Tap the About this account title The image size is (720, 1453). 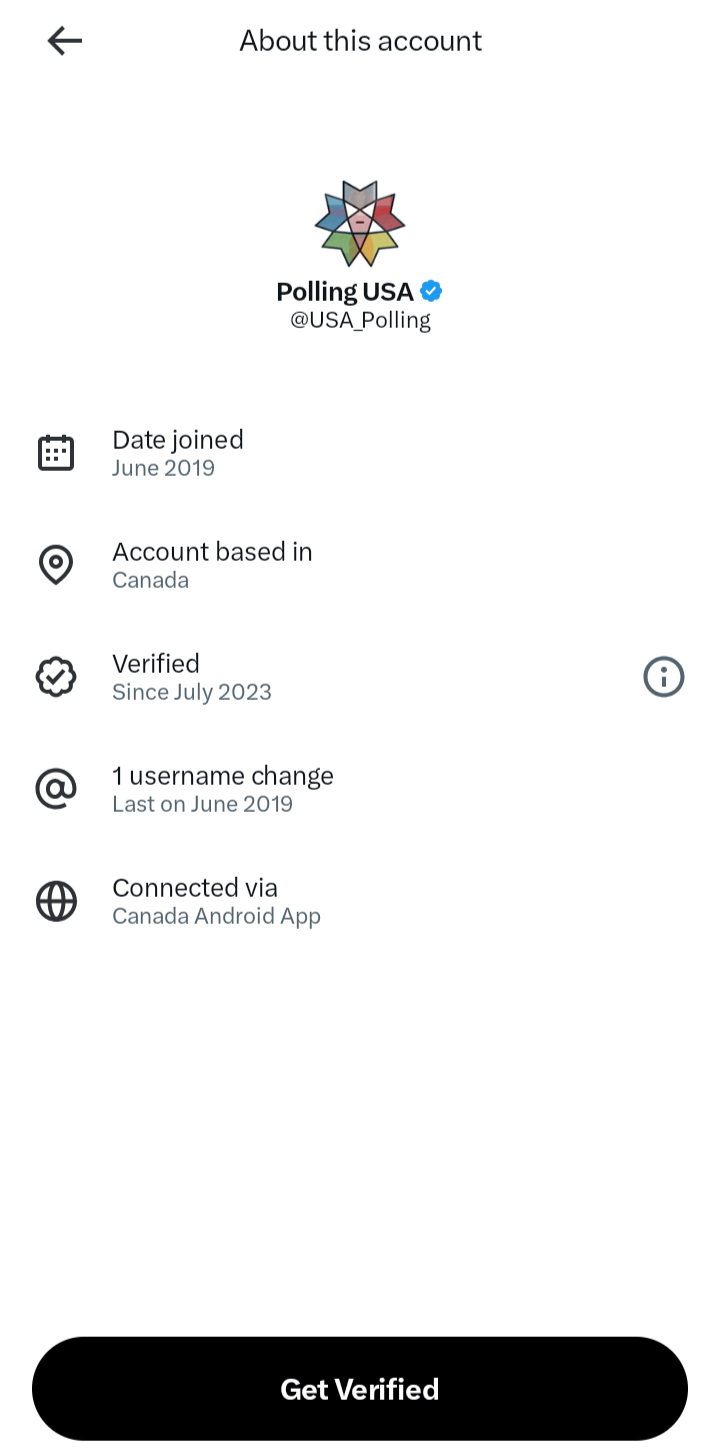(x=360, y=41)
